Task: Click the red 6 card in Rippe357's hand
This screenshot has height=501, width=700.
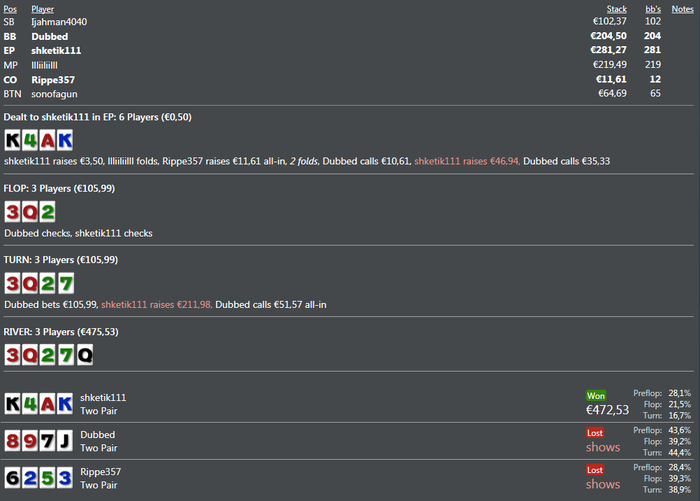Action: [x=13, y=477]
